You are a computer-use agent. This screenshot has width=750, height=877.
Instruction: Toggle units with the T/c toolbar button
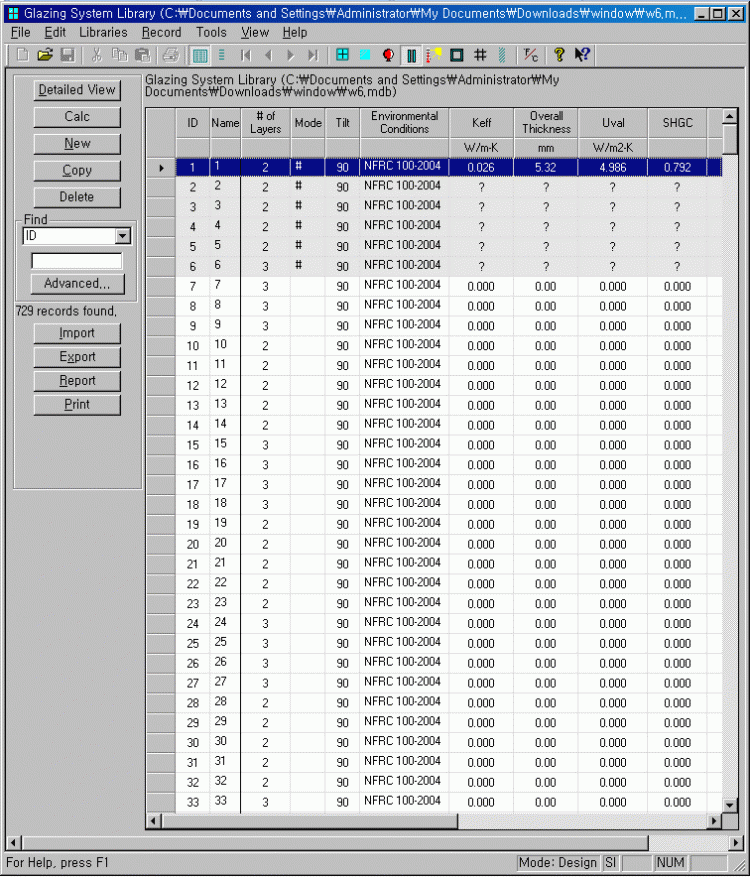coord(531,55)
